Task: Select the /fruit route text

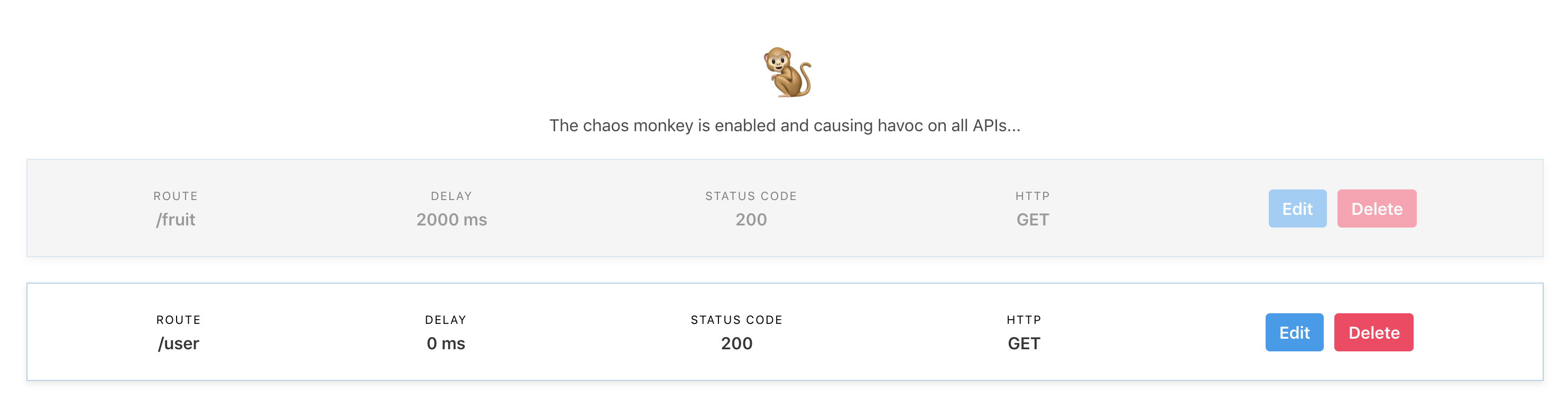Action: (176, 219)
